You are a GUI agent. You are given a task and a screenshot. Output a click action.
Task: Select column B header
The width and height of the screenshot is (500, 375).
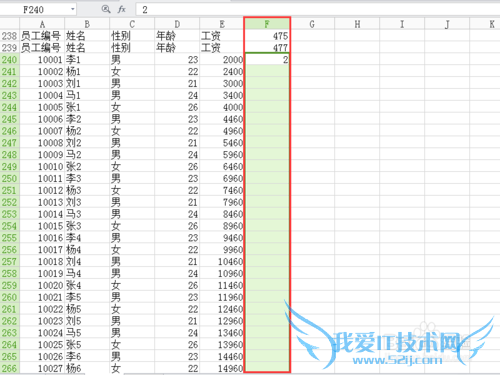87,24
